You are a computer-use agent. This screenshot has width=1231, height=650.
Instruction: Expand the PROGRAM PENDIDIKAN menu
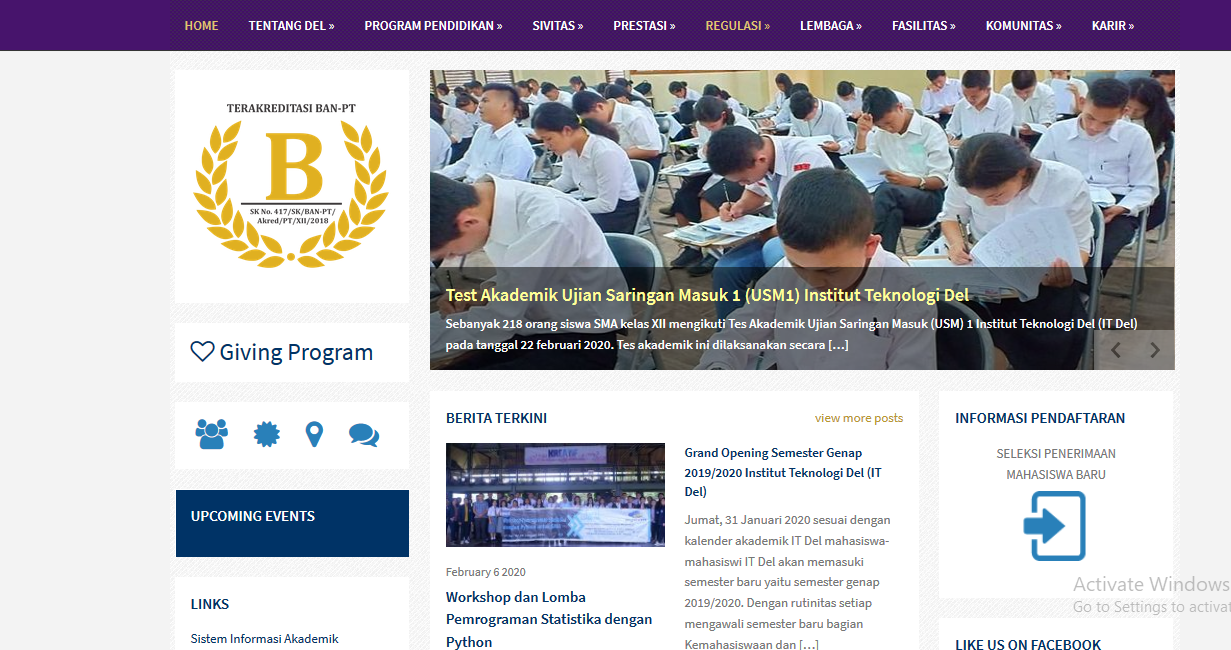pos(433,25)
